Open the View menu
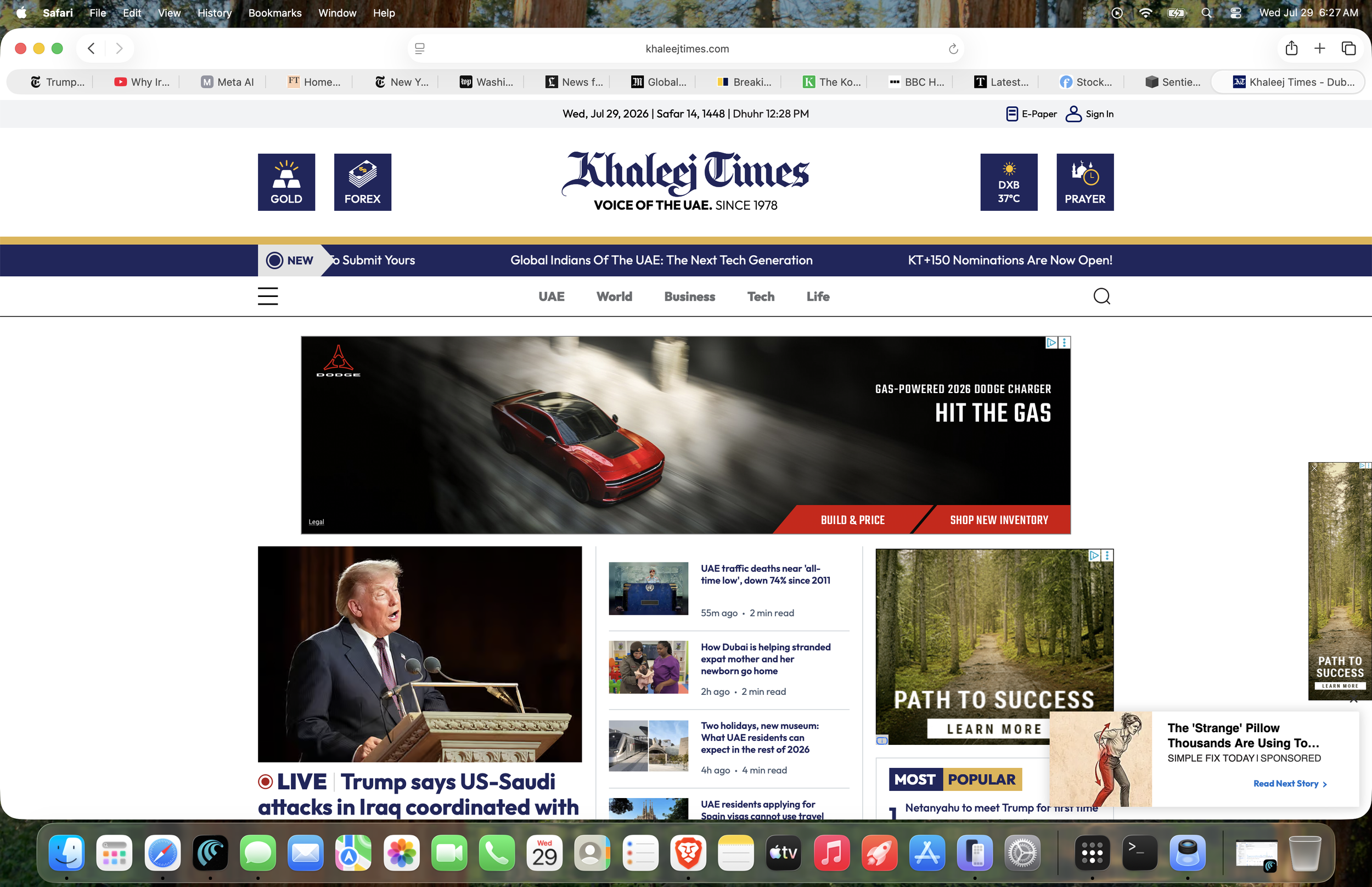 (168, 13)
